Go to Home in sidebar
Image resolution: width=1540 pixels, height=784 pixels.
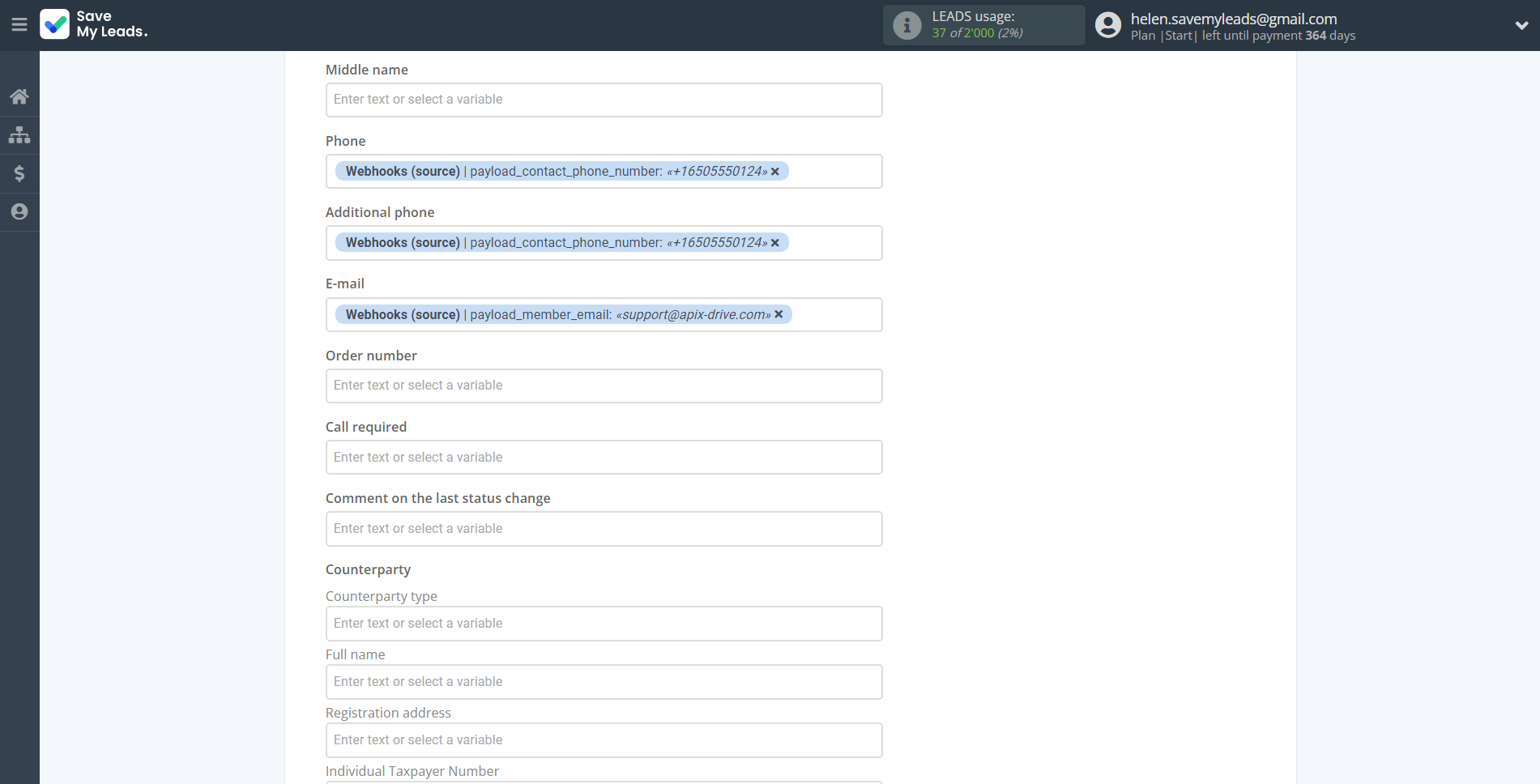tap(19, 97)
